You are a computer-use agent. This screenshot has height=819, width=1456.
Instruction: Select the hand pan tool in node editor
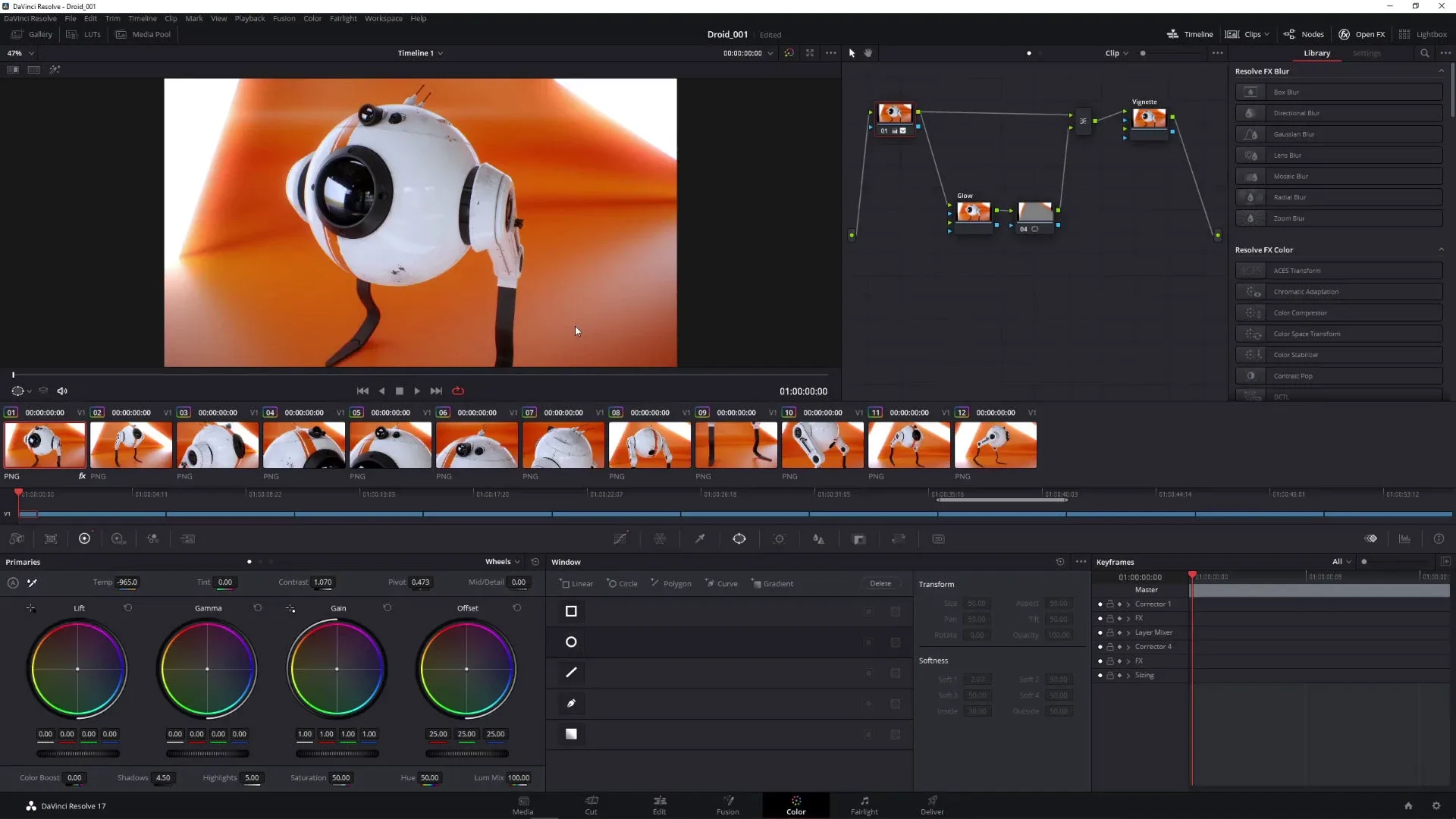pos(868,53)
